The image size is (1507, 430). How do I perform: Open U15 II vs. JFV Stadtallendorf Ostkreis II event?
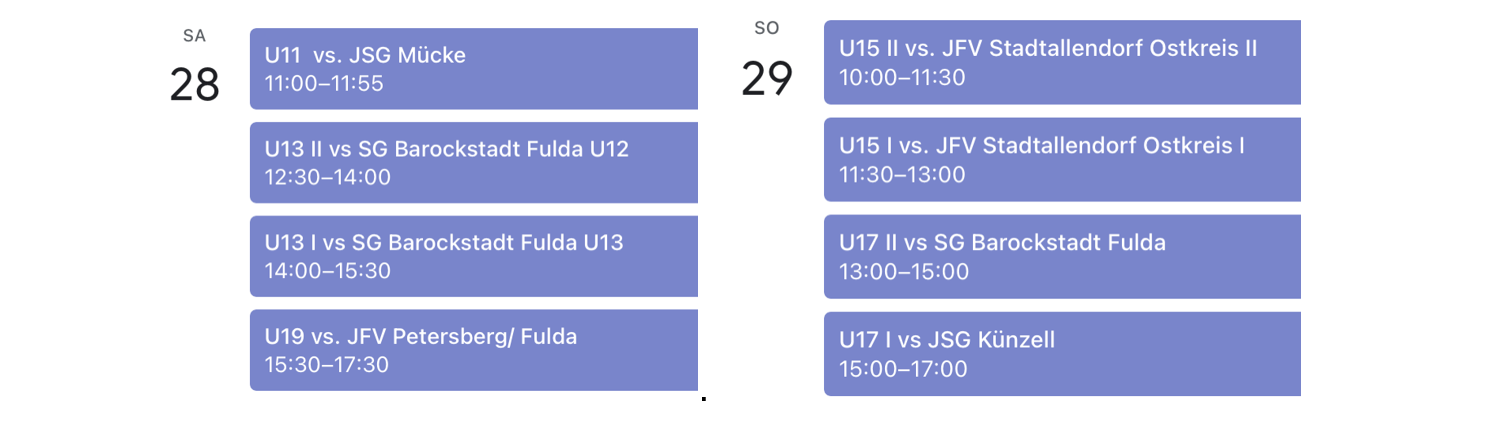1062,62
